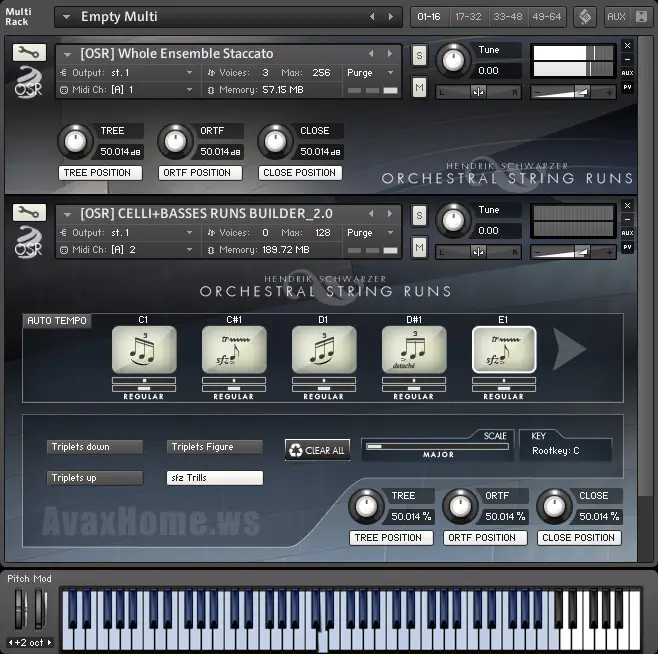Shift keyboard octave up with right arrow

[50, 642]
